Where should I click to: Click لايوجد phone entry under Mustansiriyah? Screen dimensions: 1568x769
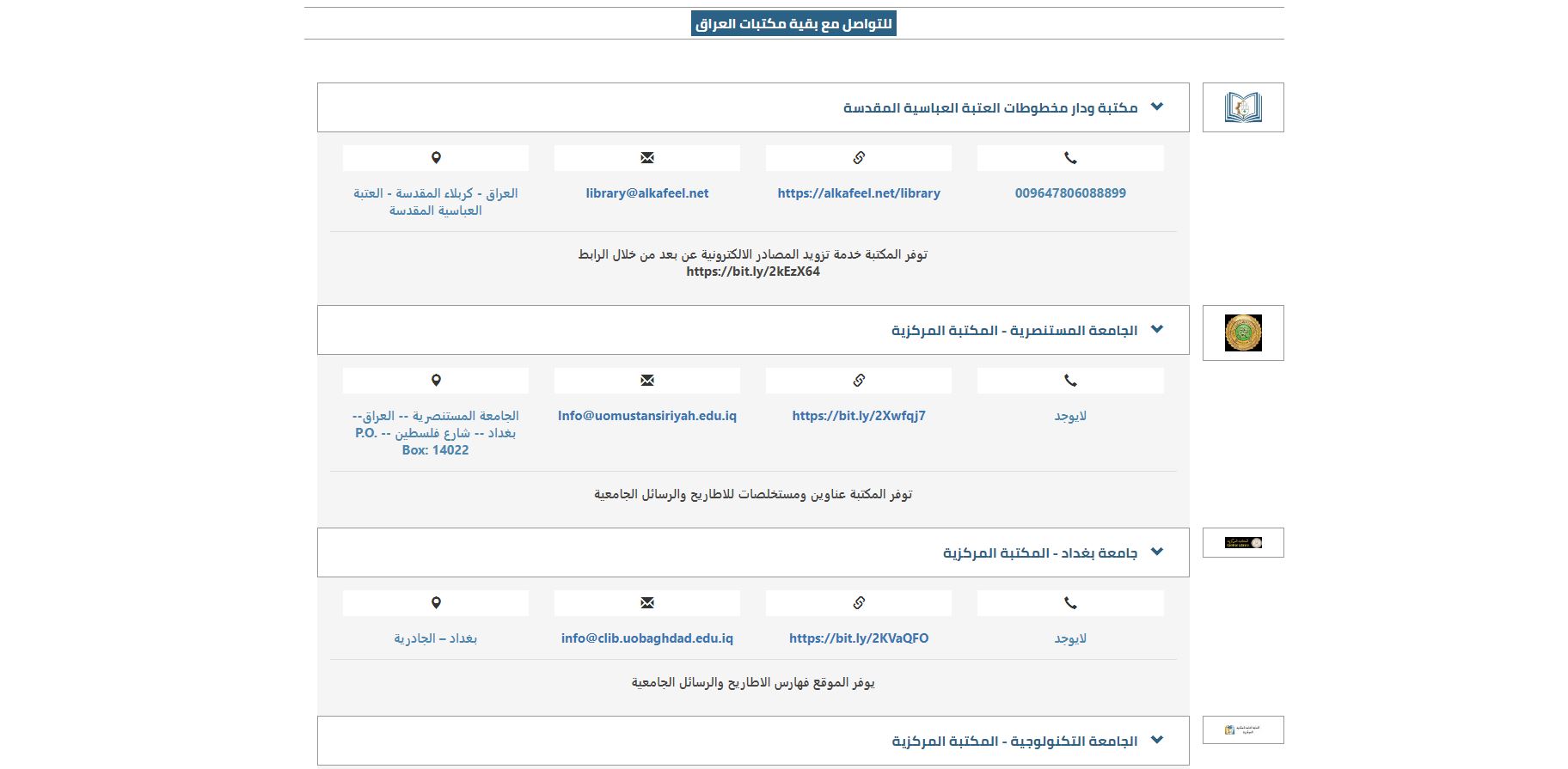[x=1070, y=416]
